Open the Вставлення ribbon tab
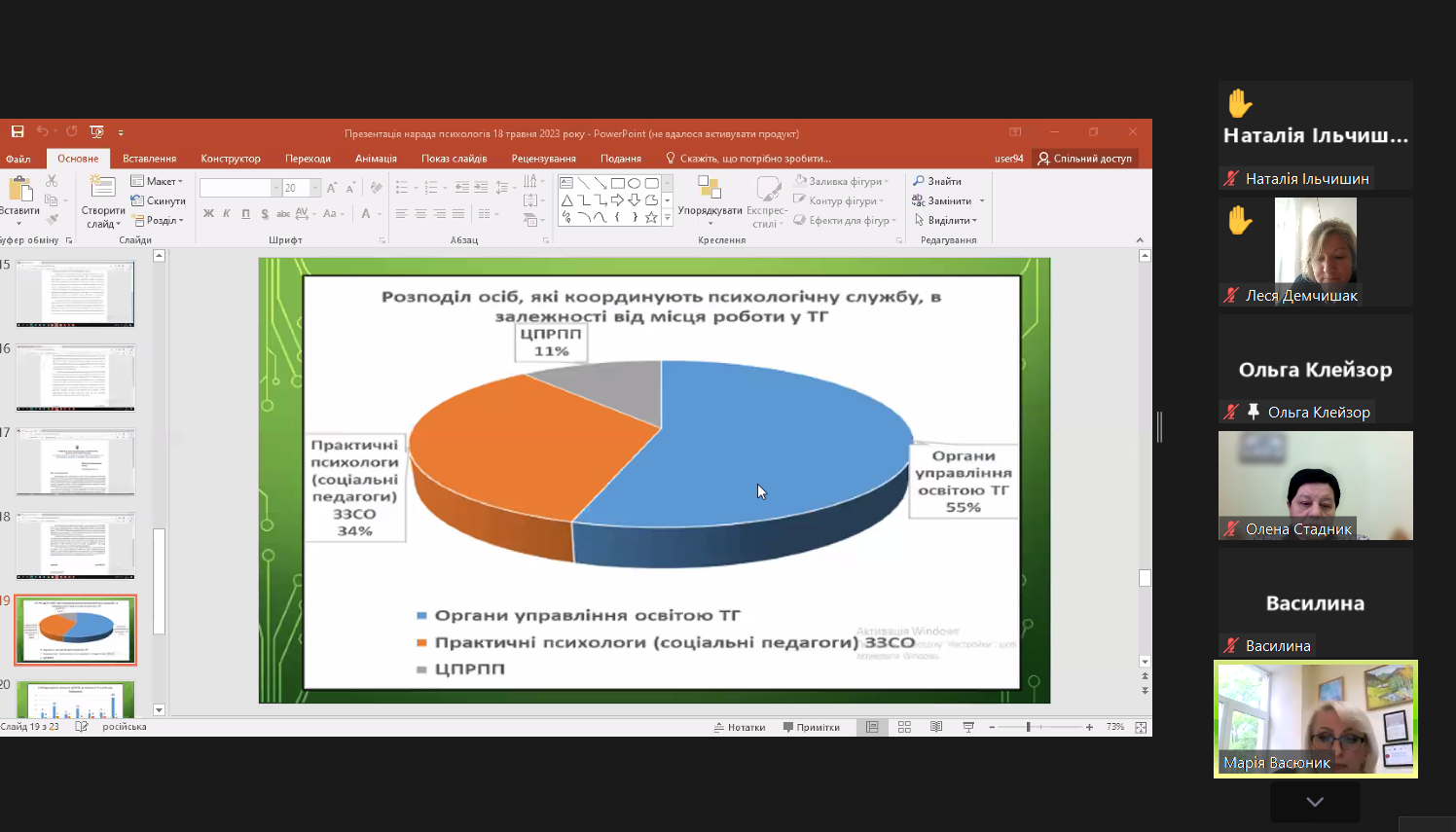Image resolution: width=1456 pixels, height=832 pixels. 149,159
